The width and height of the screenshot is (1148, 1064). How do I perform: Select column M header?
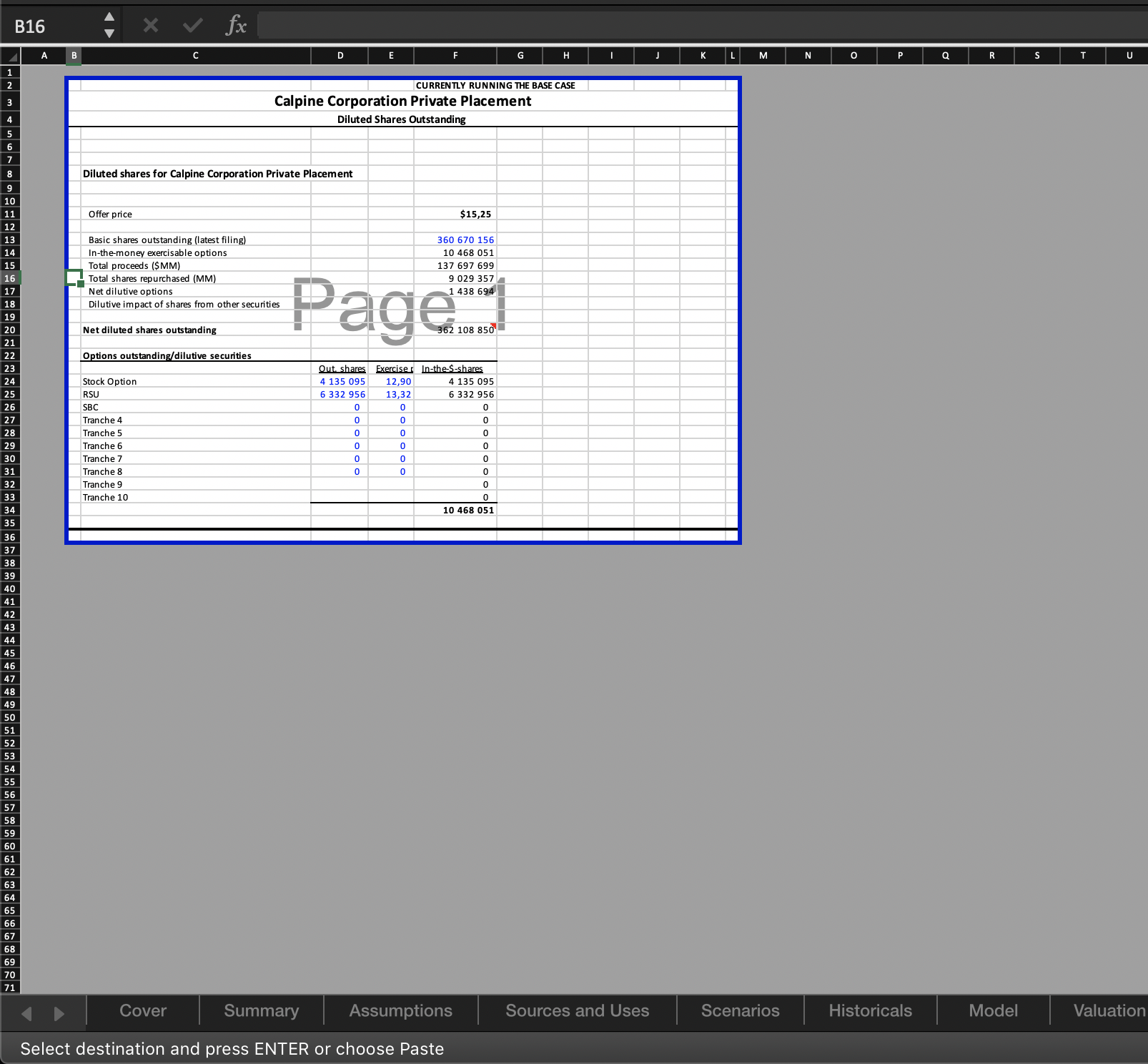tap(763, 56)
